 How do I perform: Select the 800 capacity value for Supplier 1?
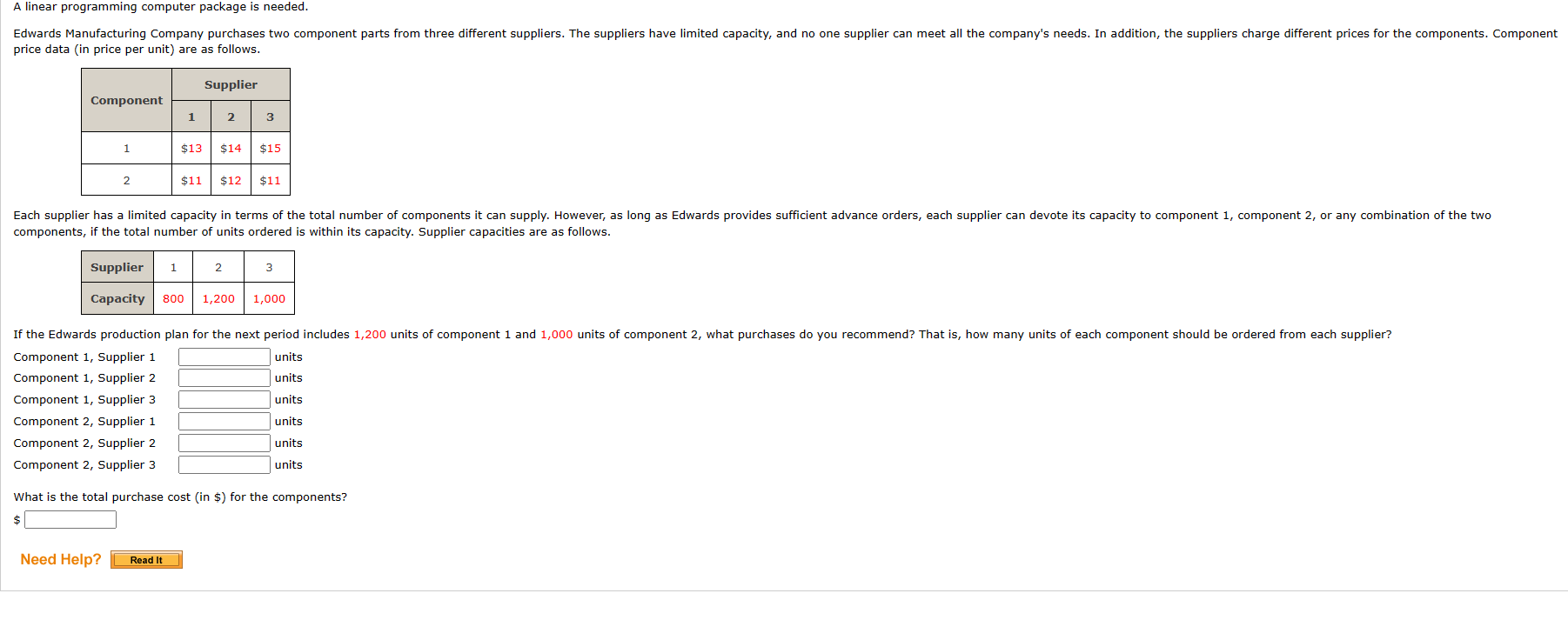pos(172,298)
